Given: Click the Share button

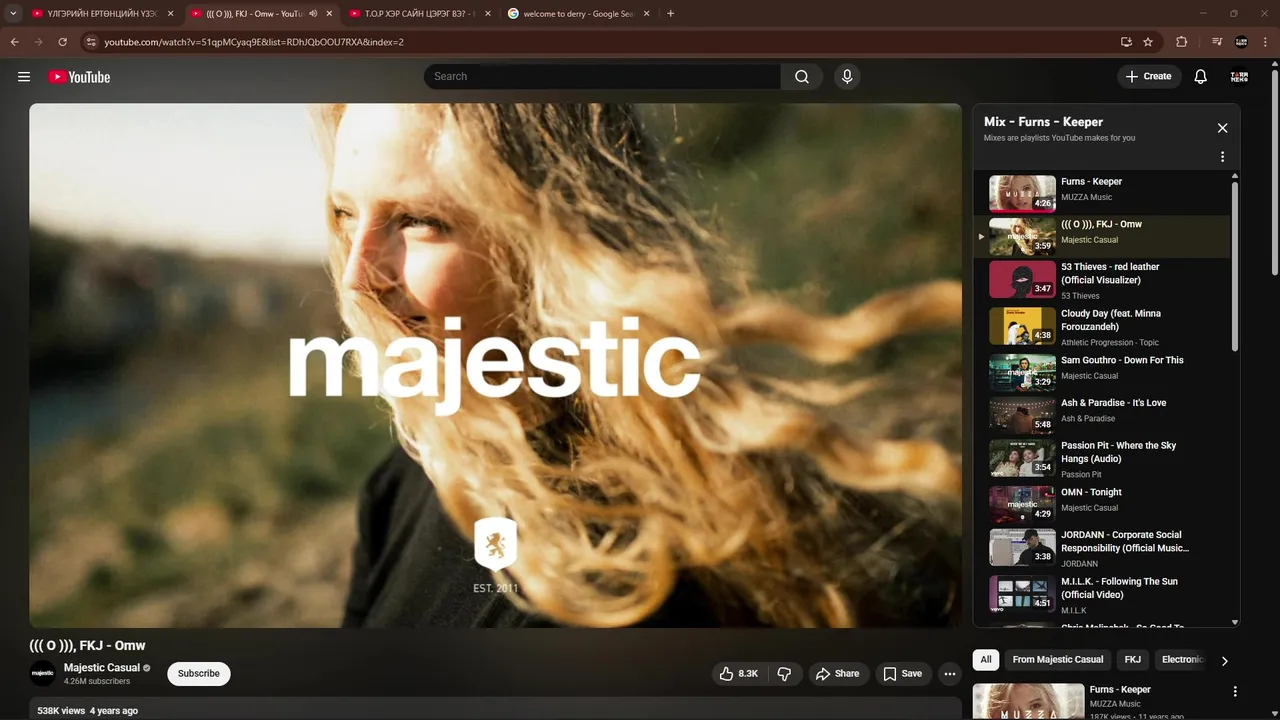Looking at the screenshot, I should (x=837, y=674).
